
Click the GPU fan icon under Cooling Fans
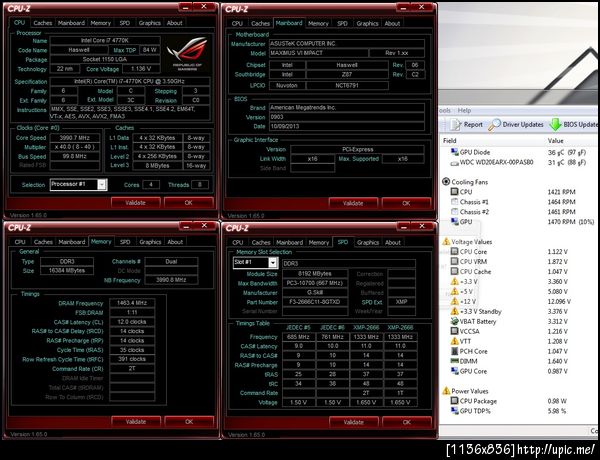[455, 221]
